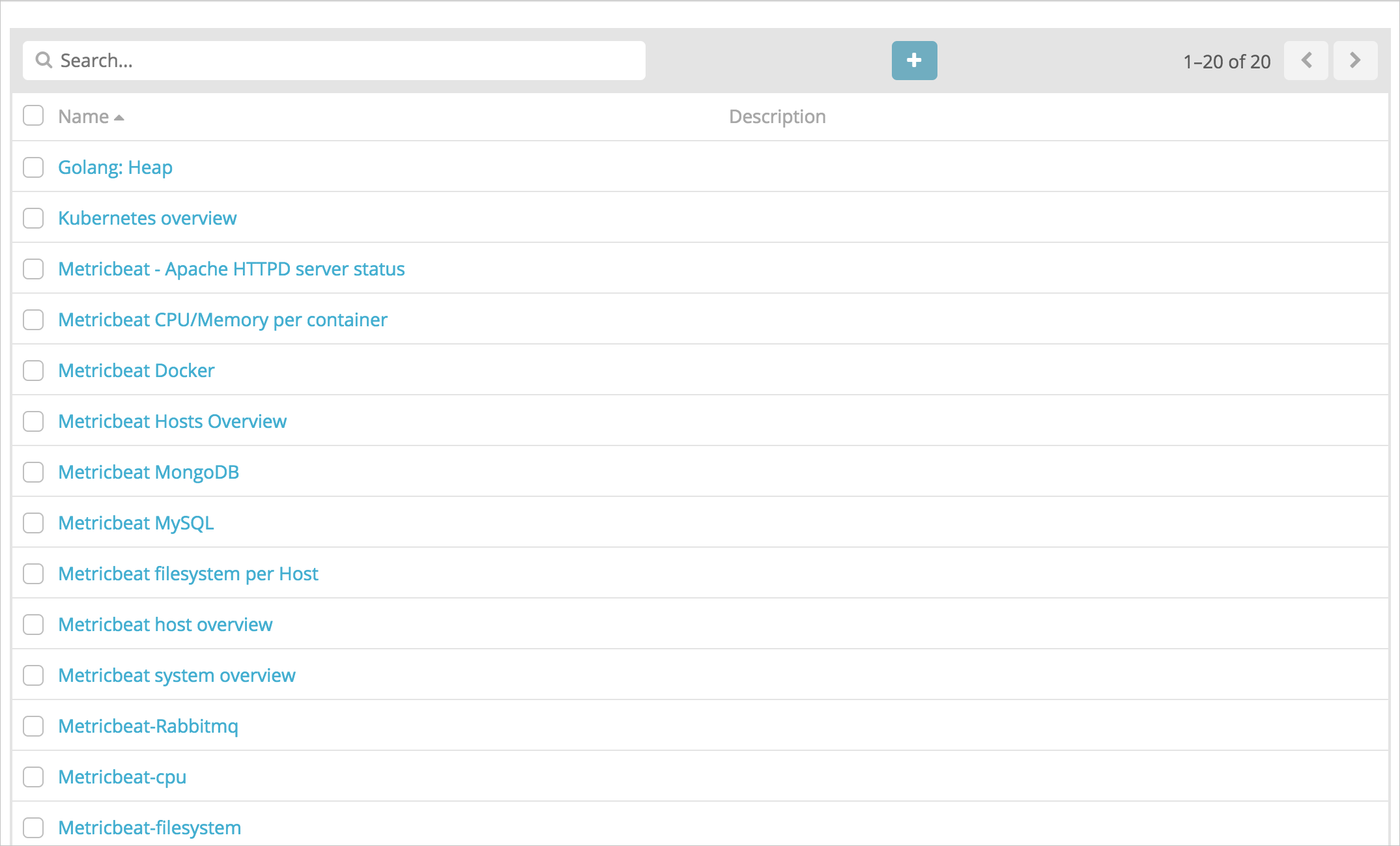1400x846 pixels.
Task: Select the Kubernetes overview checkbox
Action: [x=33, y=218]
